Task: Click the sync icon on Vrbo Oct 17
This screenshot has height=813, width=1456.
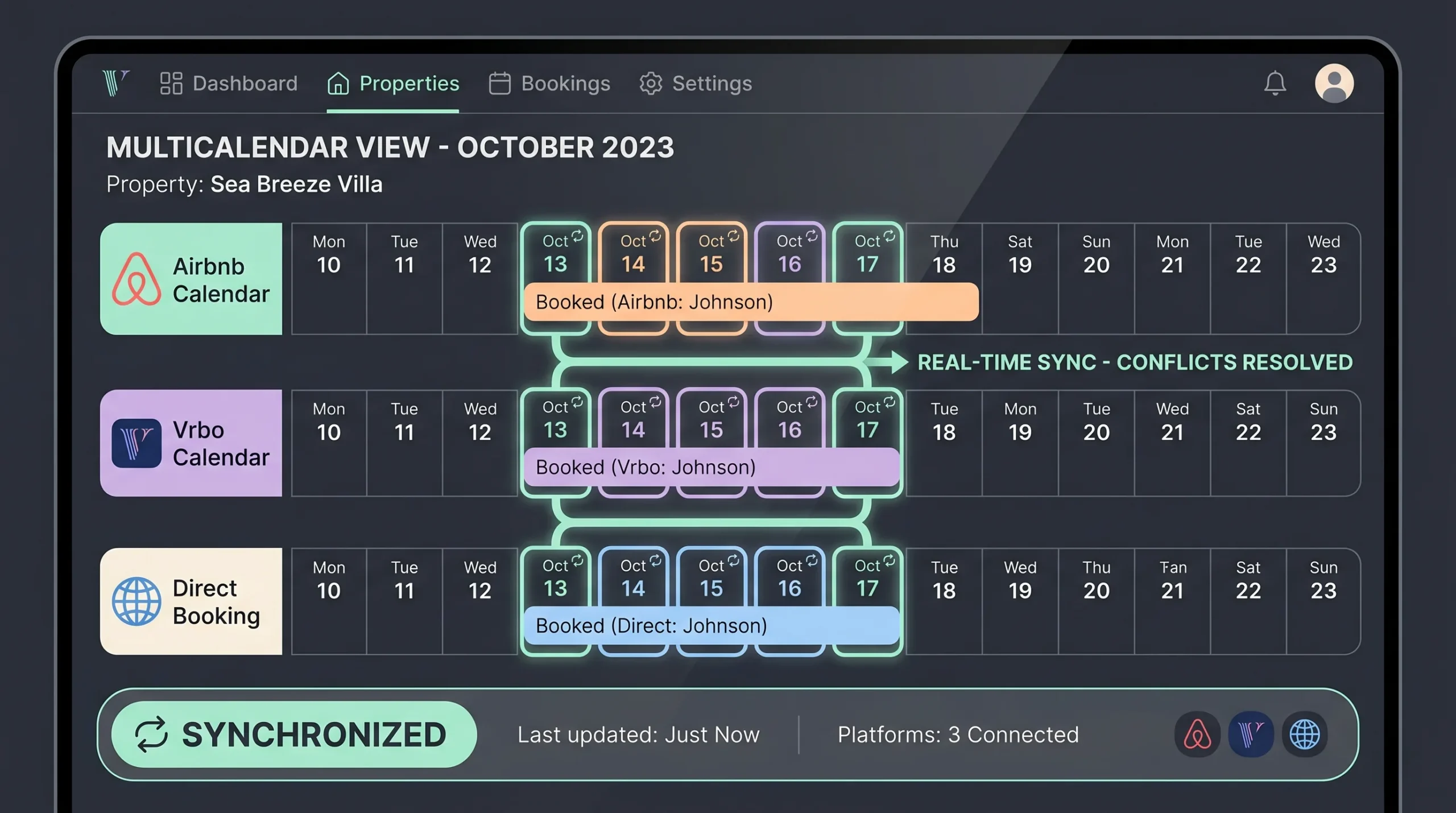Action: tap(890, 402)
